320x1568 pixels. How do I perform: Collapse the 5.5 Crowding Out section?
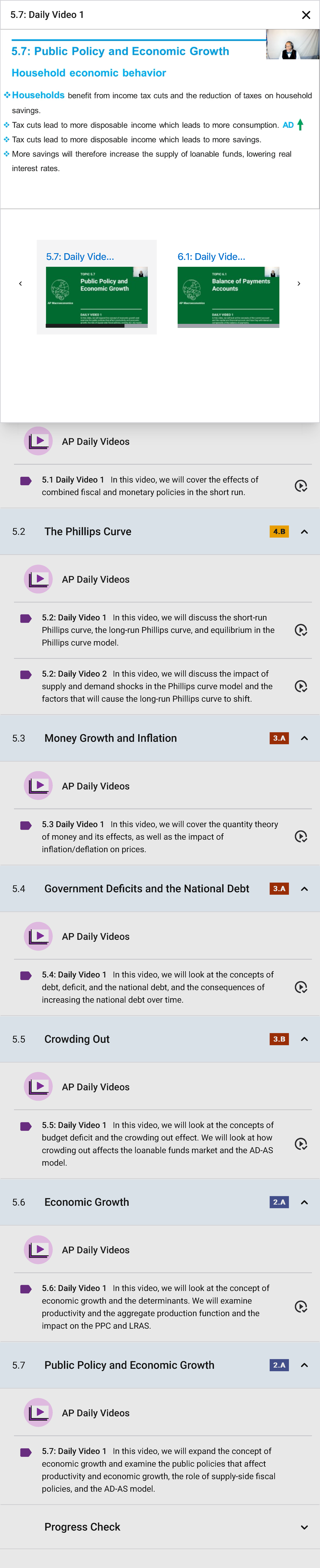pyautogui.click(x=304, y=1039)
